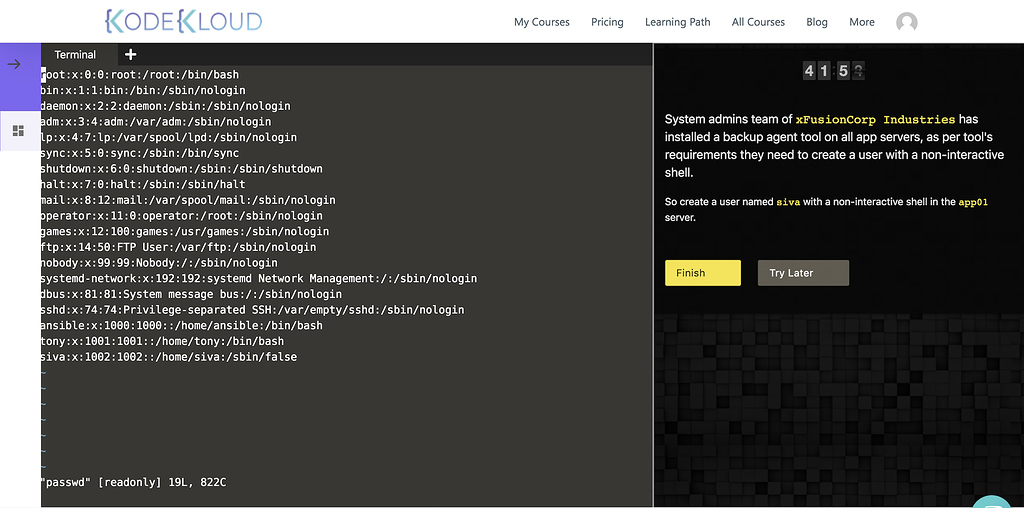The height and width of the screenshot is (508, 1024).
Task: Go to the Pricing page
Action: [x=607, y=22]
